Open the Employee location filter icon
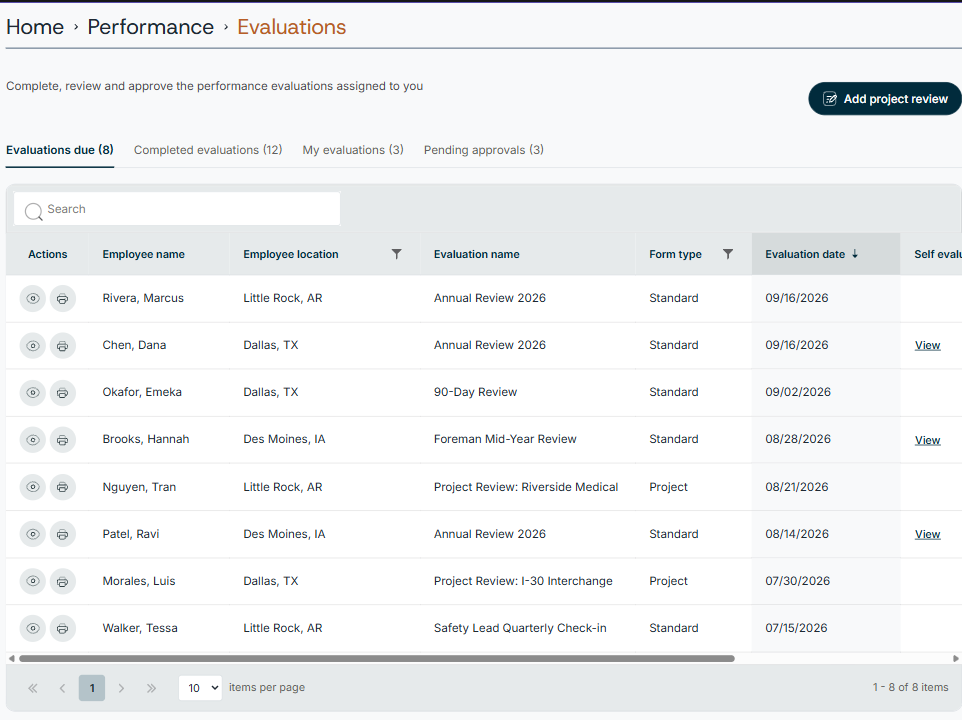Screen dimensions: 962x720 (397, 254)
